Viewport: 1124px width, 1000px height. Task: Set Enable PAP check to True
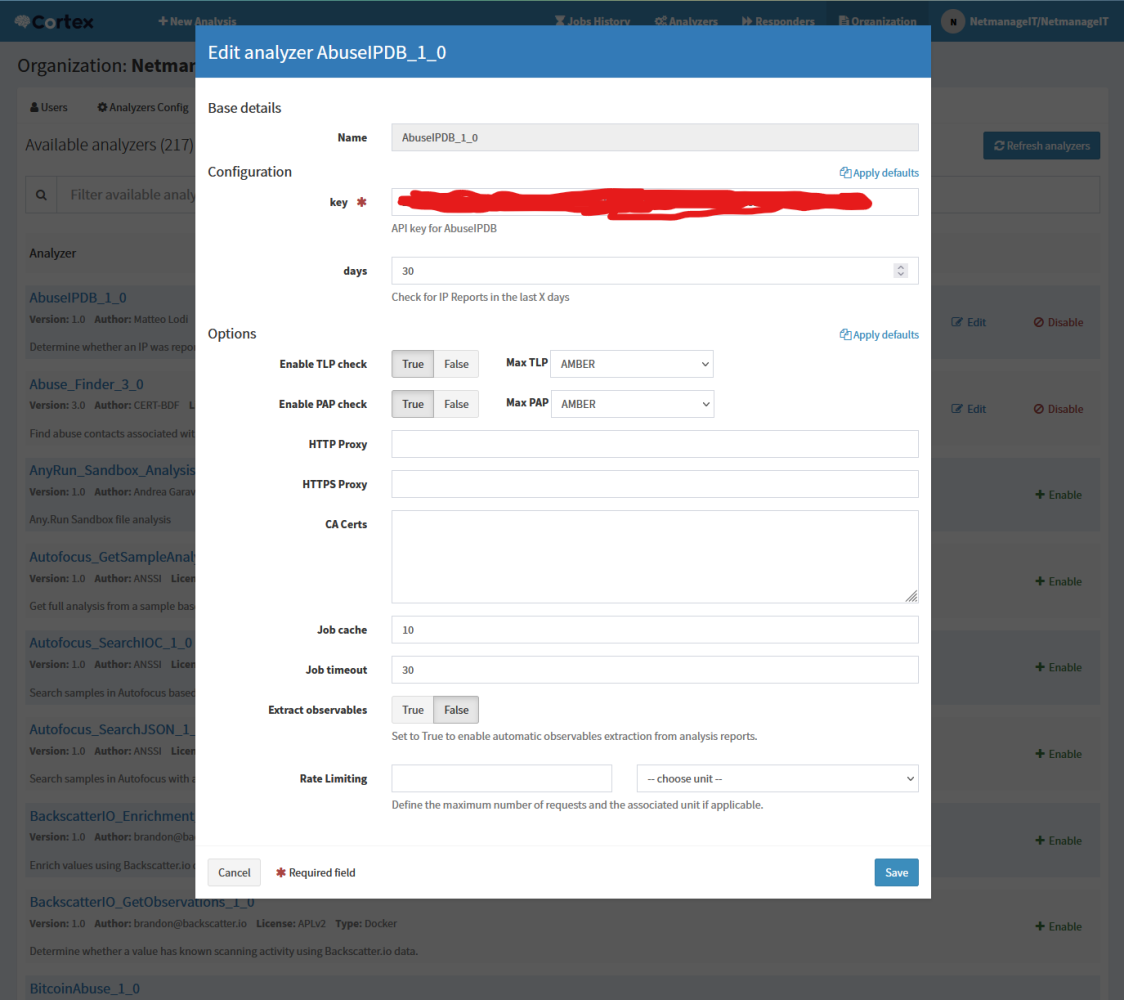coord(413,404)
